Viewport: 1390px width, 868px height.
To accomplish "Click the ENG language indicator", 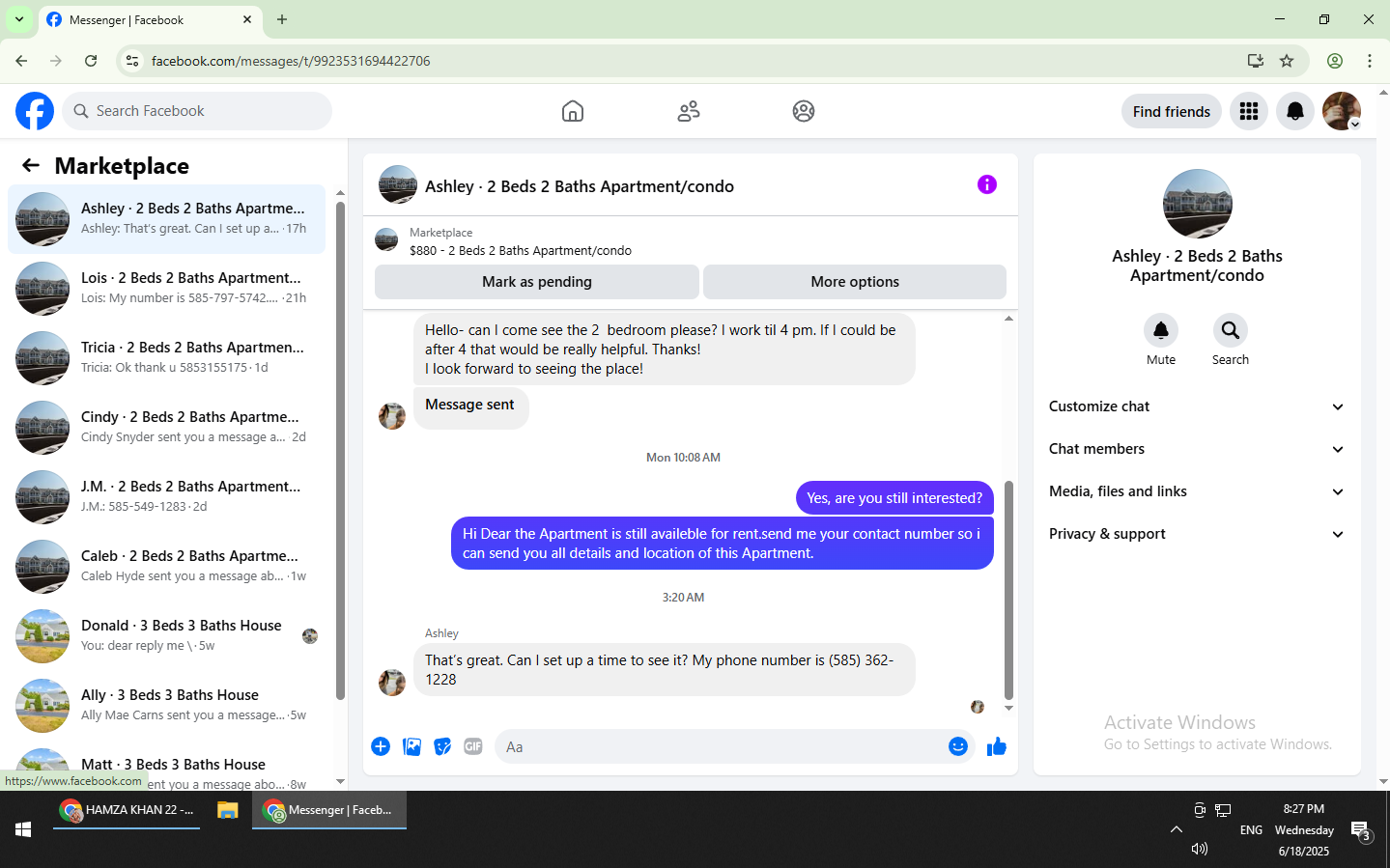I will point(1251,830).
